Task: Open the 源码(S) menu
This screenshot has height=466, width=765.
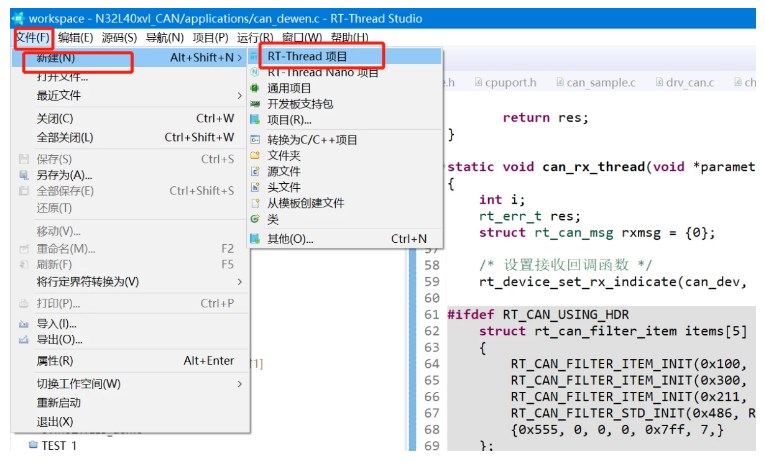Action: [x=119, y=38]
